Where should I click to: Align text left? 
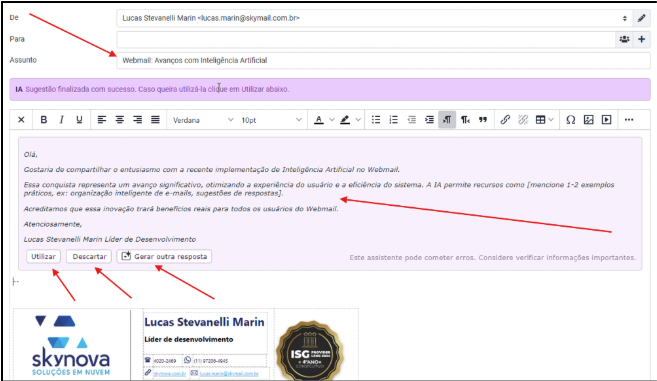coord(101,120)
